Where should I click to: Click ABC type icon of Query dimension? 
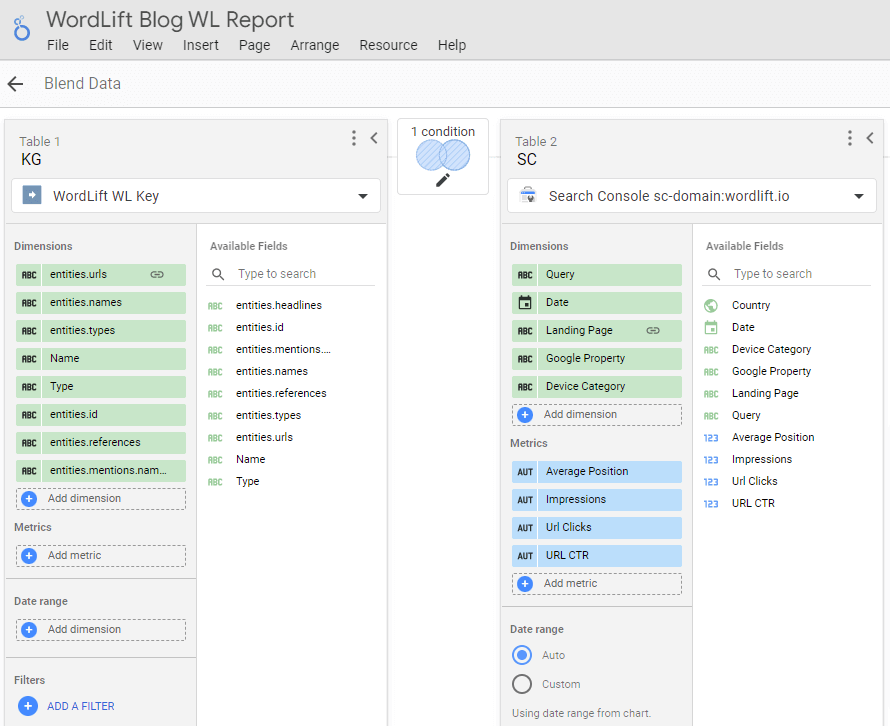pos(525,275)
